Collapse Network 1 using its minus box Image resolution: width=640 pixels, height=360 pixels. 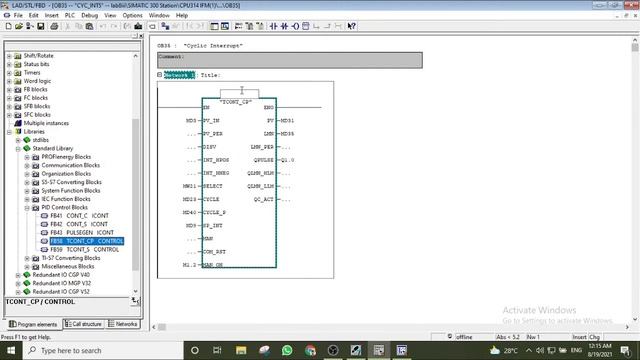[160, 75]
